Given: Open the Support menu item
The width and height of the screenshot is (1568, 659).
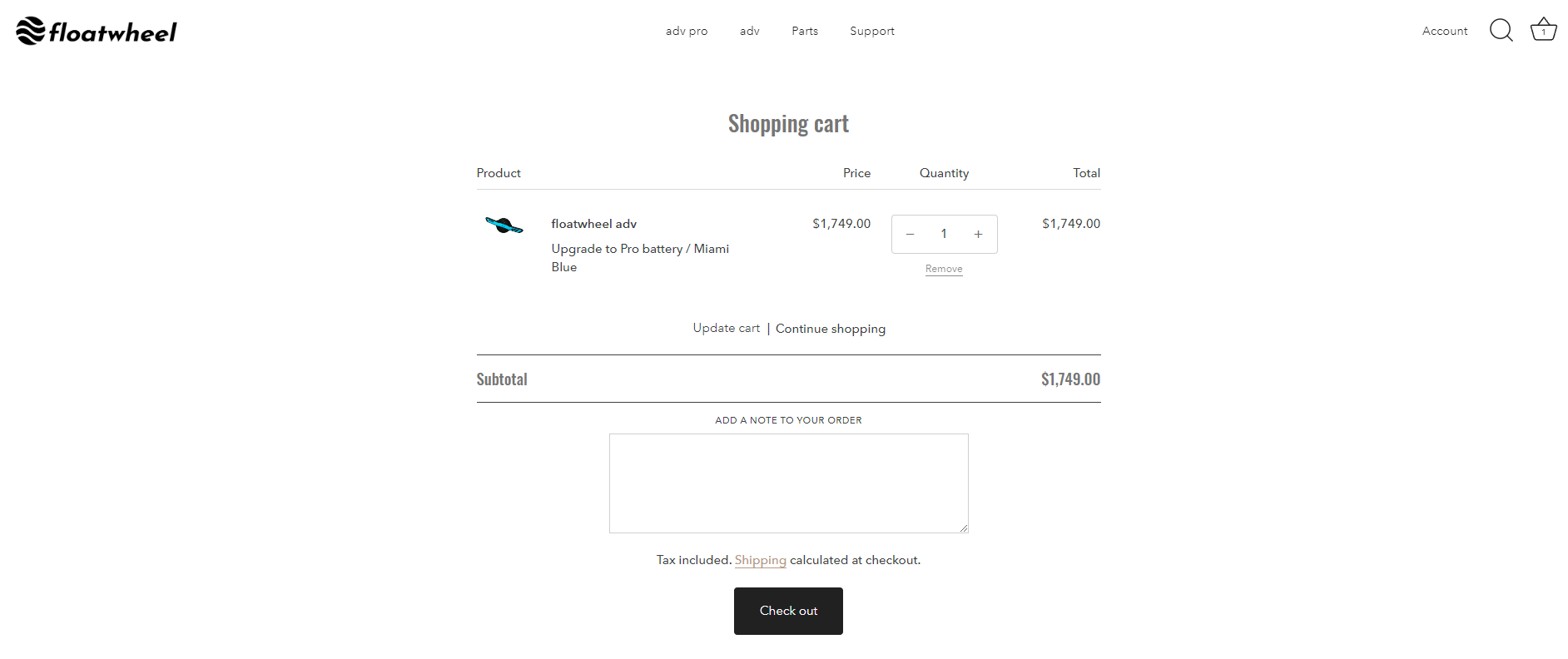Looking at the screenshot, I should (x=872, y=32).
